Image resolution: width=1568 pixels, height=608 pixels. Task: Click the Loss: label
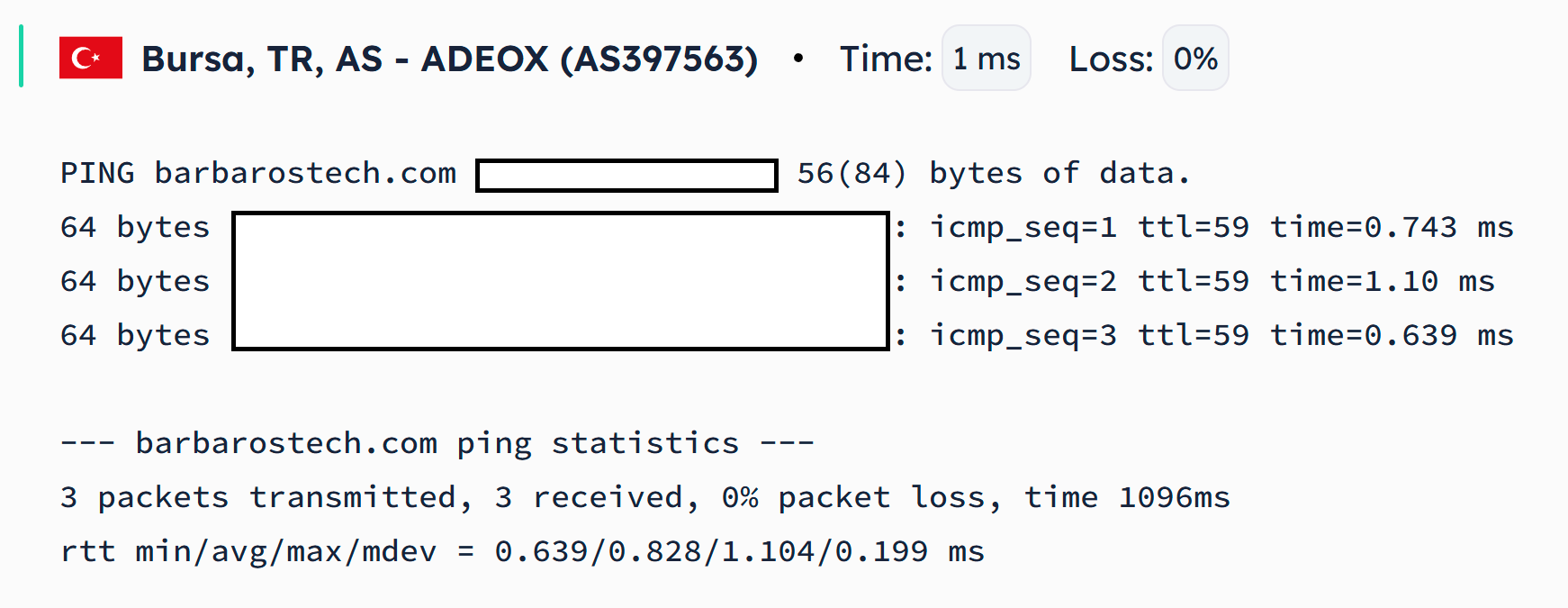pyautogui.click(x=1111, y=59)
